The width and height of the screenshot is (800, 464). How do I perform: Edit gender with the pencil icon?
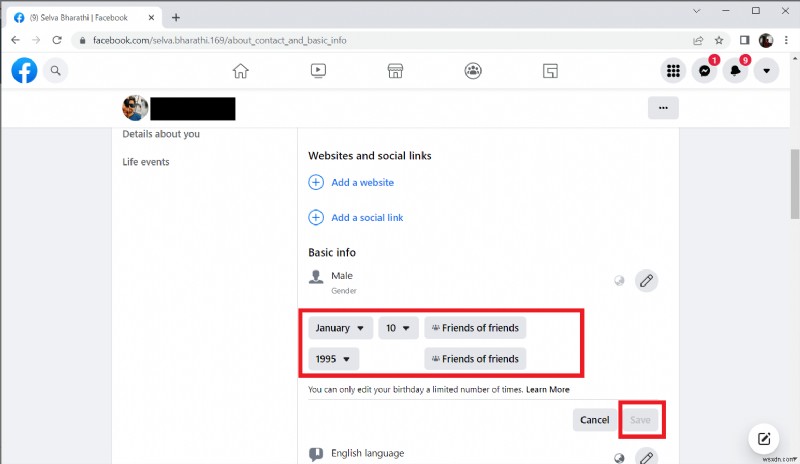click(x=646, y=281)
